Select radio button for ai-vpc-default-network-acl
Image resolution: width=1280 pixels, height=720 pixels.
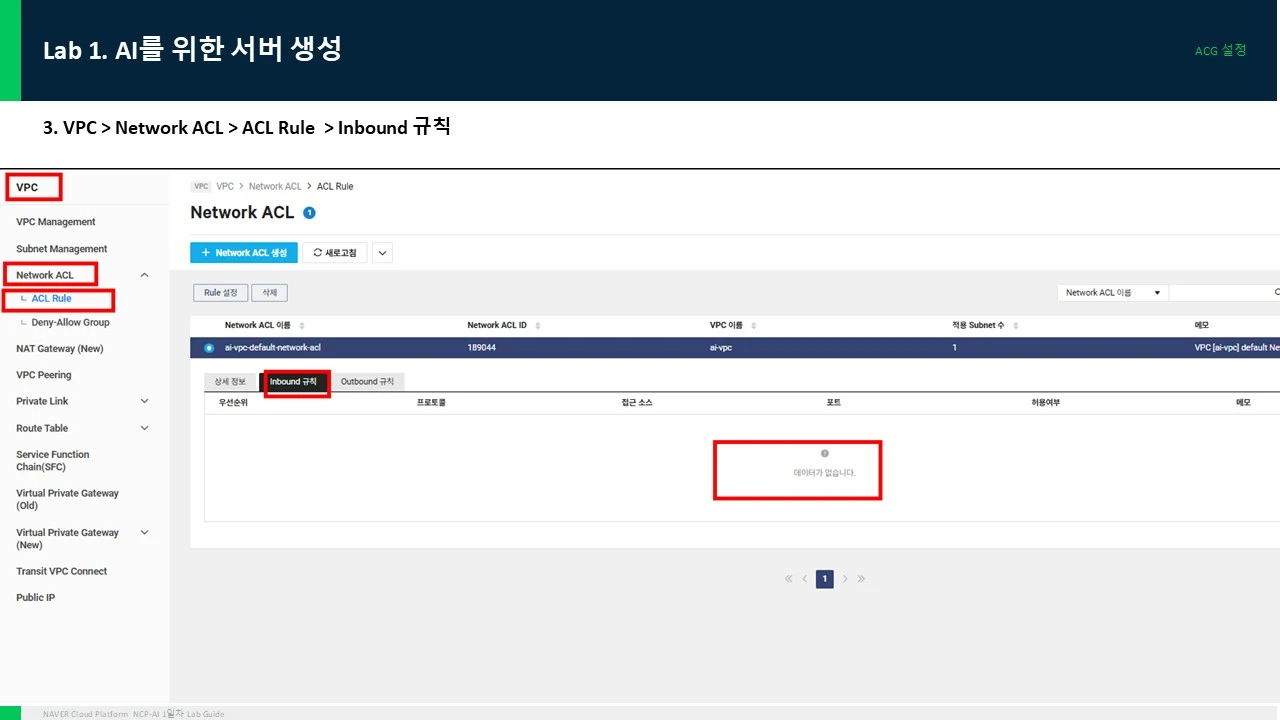[209, 348]
